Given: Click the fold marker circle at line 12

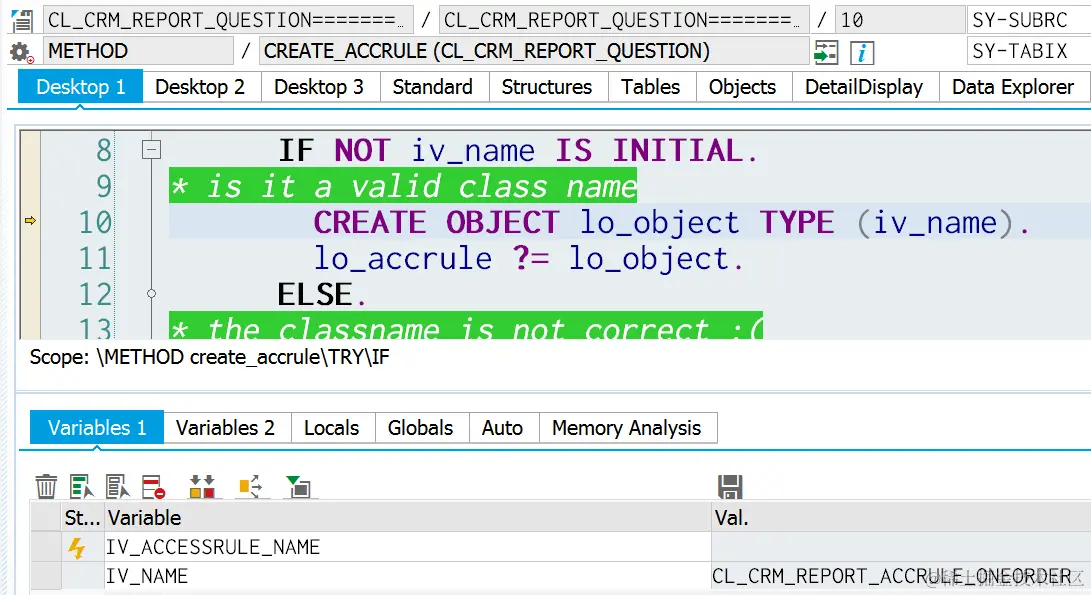Looking at the screenshot, I should [151, 294].
